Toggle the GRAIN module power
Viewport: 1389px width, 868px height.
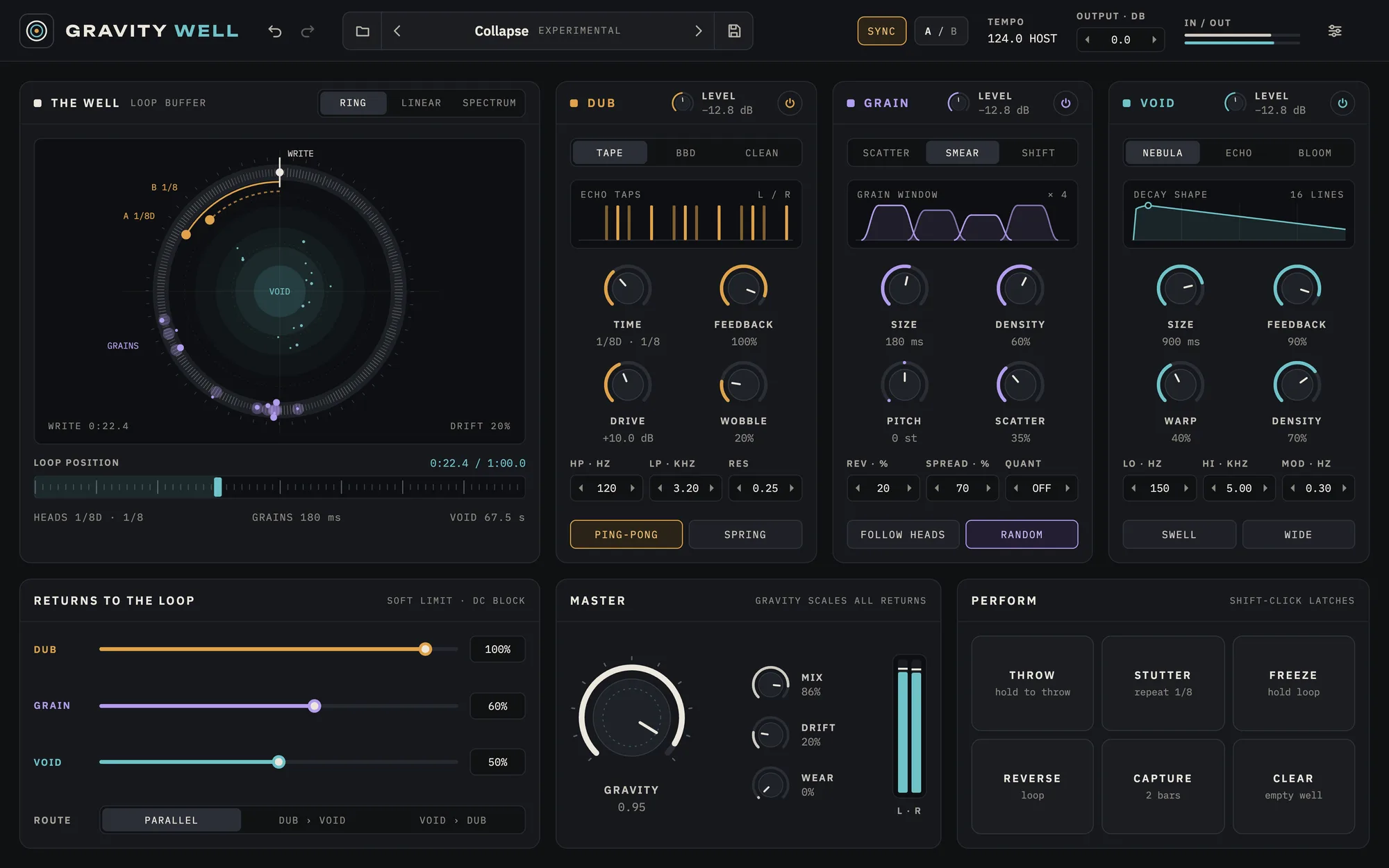(1066, 103)
